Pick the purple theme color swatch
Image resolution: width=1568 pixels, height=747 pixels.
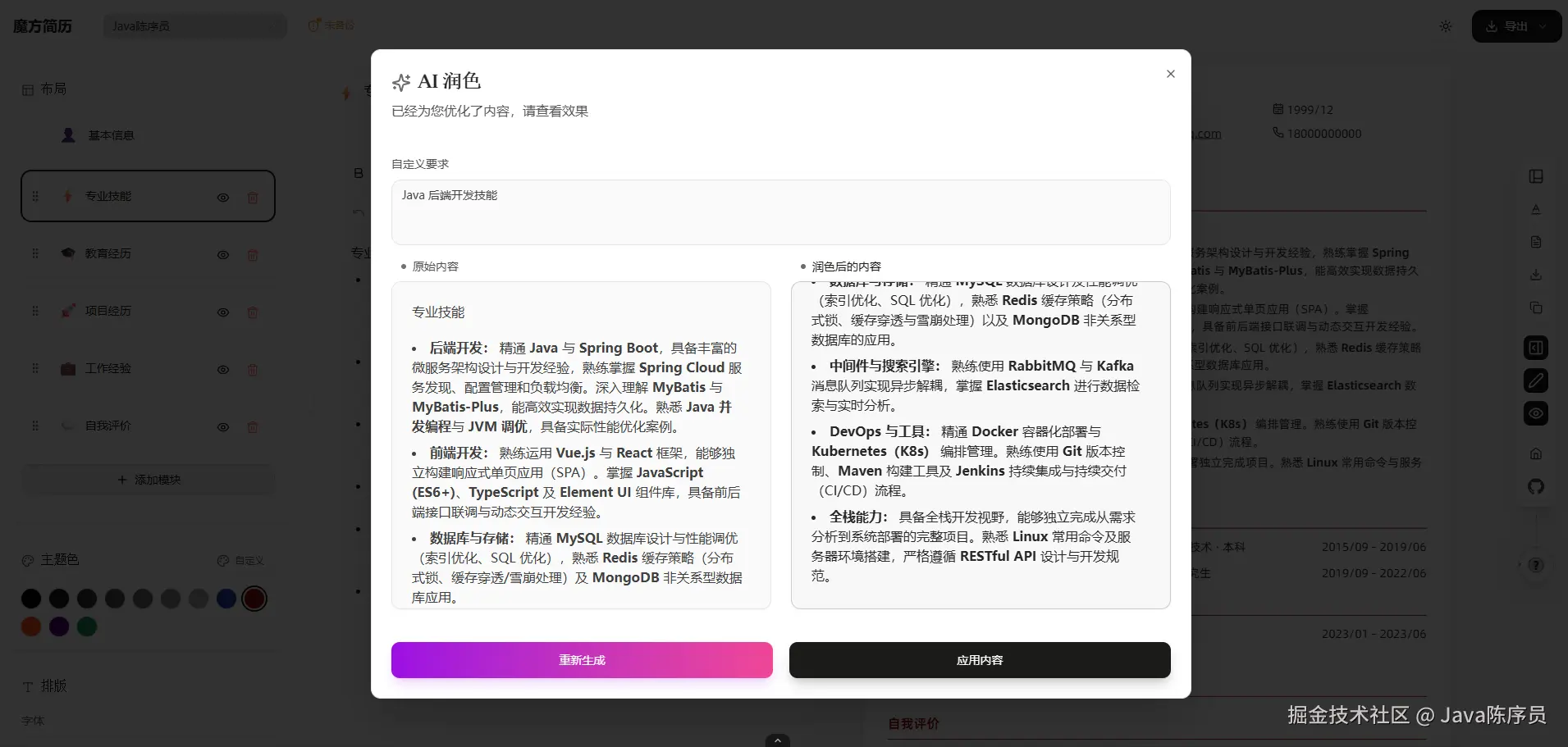point(59,626)
